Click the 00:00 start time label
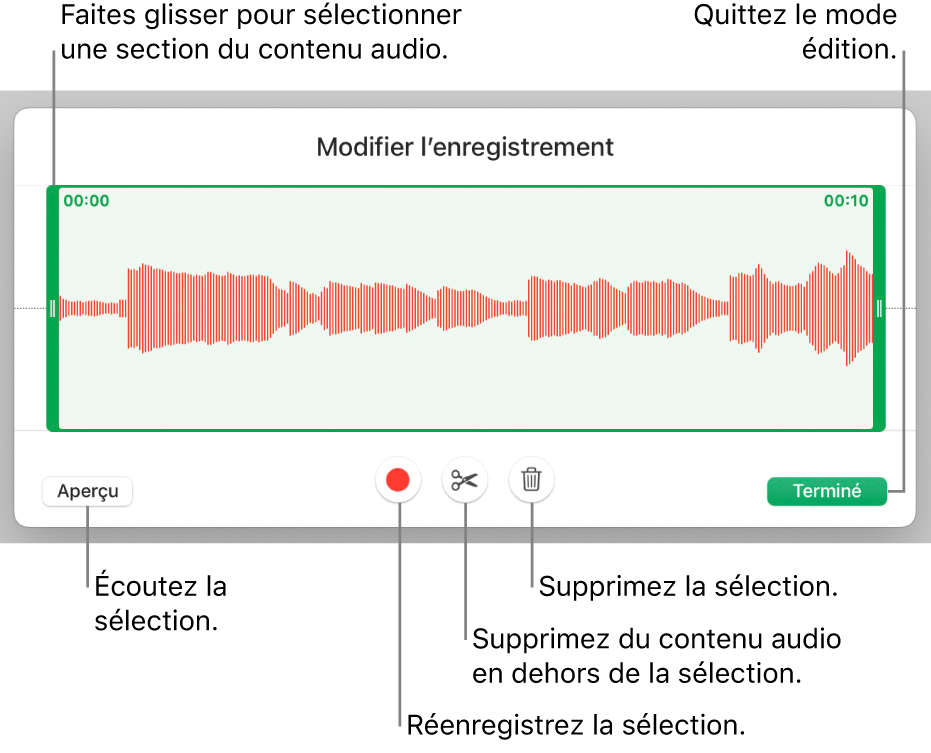 pos(87,201)
